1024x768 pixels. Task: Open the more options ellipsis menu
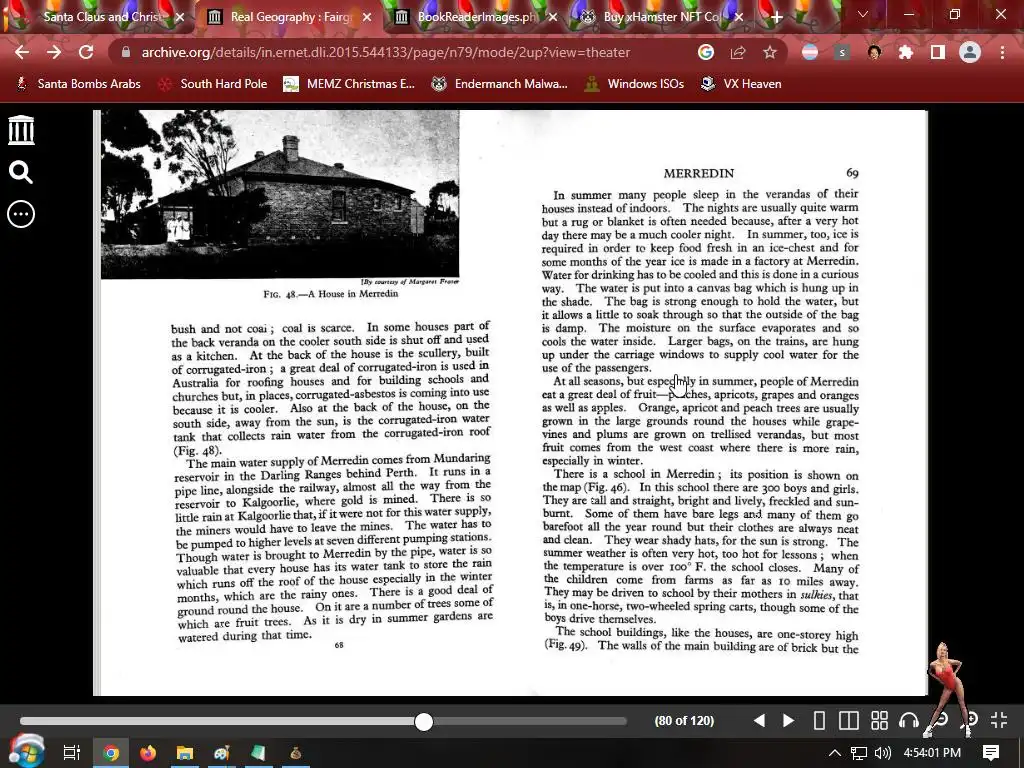pos(21,214)
